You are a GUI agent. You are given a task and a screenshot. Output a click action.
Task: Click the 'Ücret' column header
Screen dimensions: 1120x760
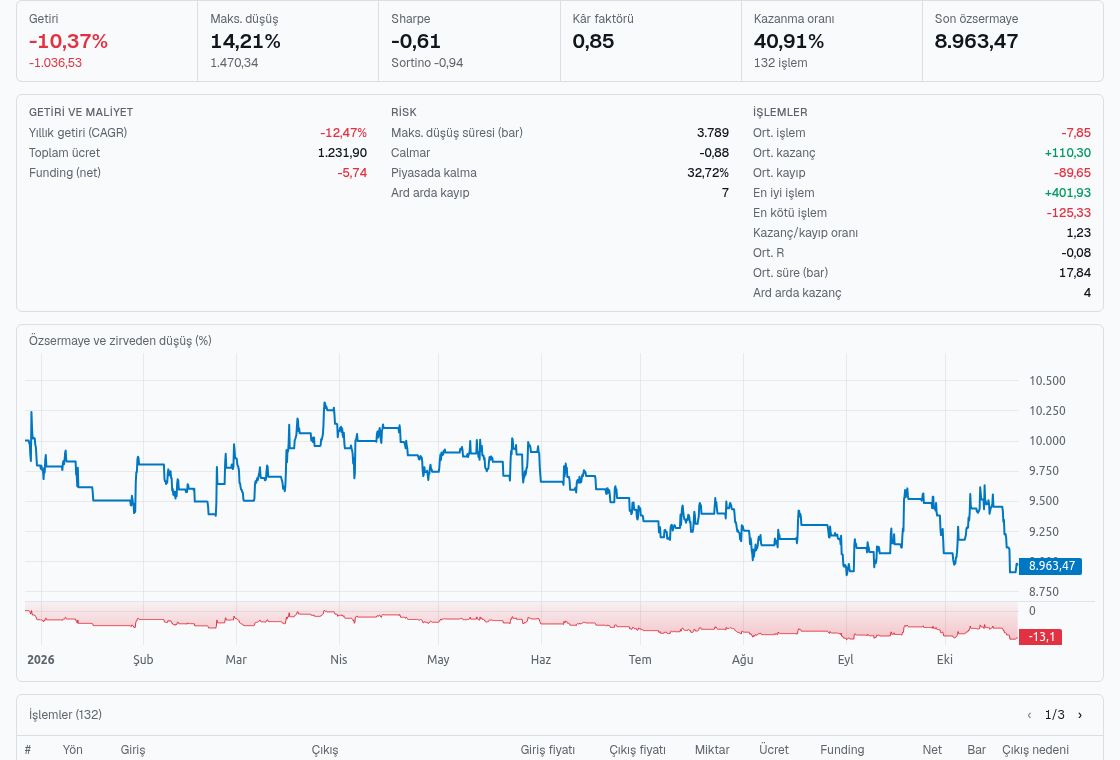pos(774,749)
